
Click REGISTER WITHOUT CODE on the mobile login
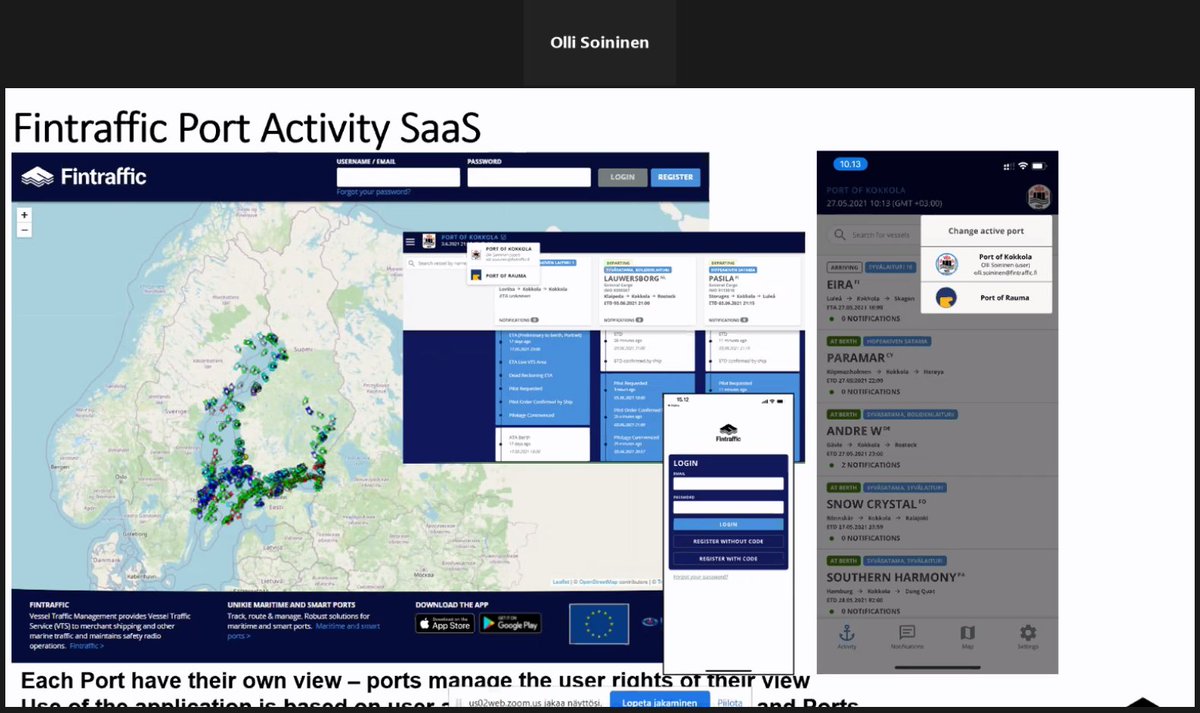point(727,541)
